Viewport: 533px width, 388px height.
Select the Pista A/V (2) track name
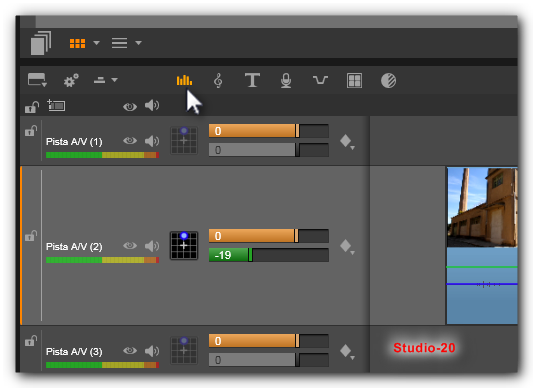point(74,247)
